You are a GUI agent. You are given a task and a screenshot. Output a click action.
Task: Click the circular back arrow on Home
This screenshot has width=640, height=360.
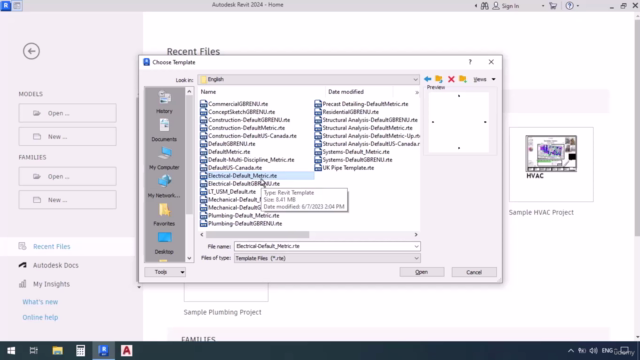pyautogui.click(x=31, y=51)
